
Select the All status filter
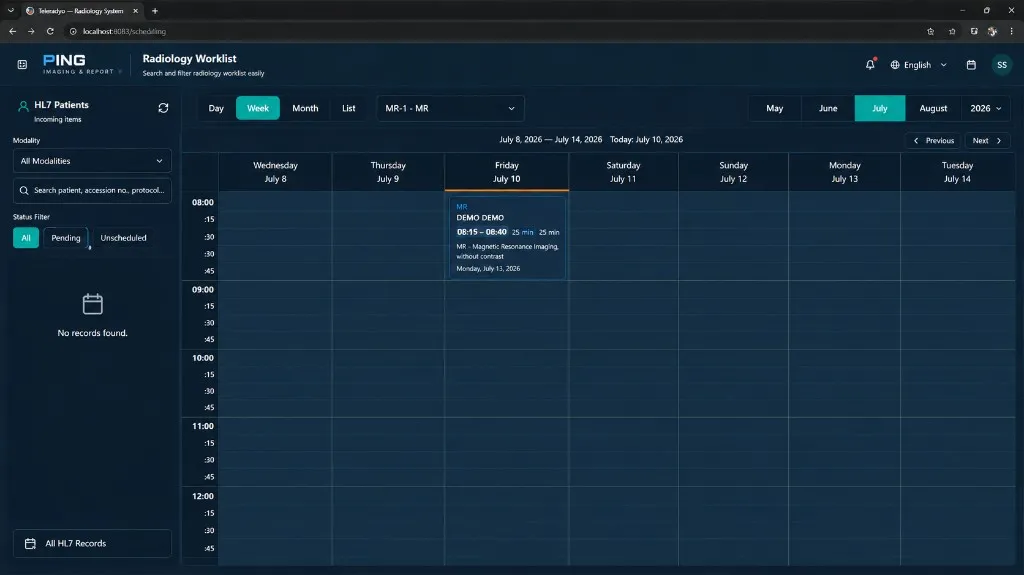coord(26,238)
